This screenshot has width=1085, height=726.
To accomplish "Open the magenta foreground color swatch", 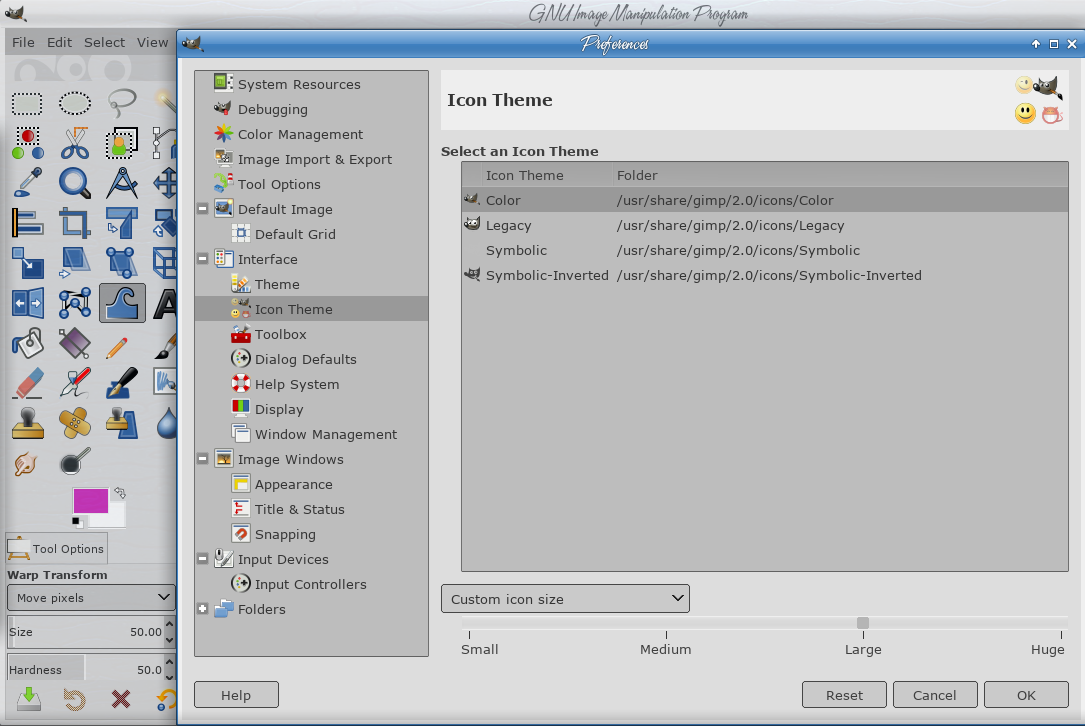I will pyautogui.click(x=91, y=500).
